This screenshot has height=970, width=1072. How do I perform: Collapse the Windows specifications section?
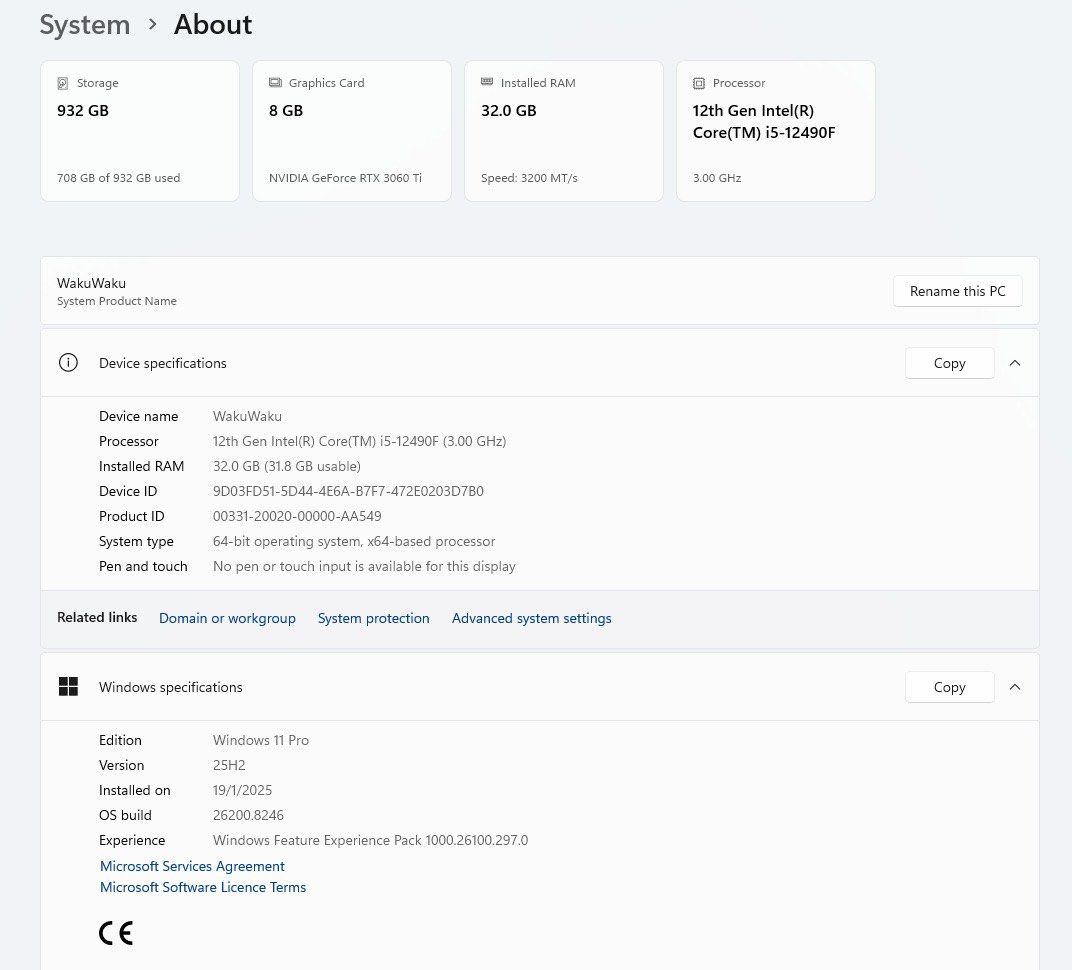point(1015,687)
